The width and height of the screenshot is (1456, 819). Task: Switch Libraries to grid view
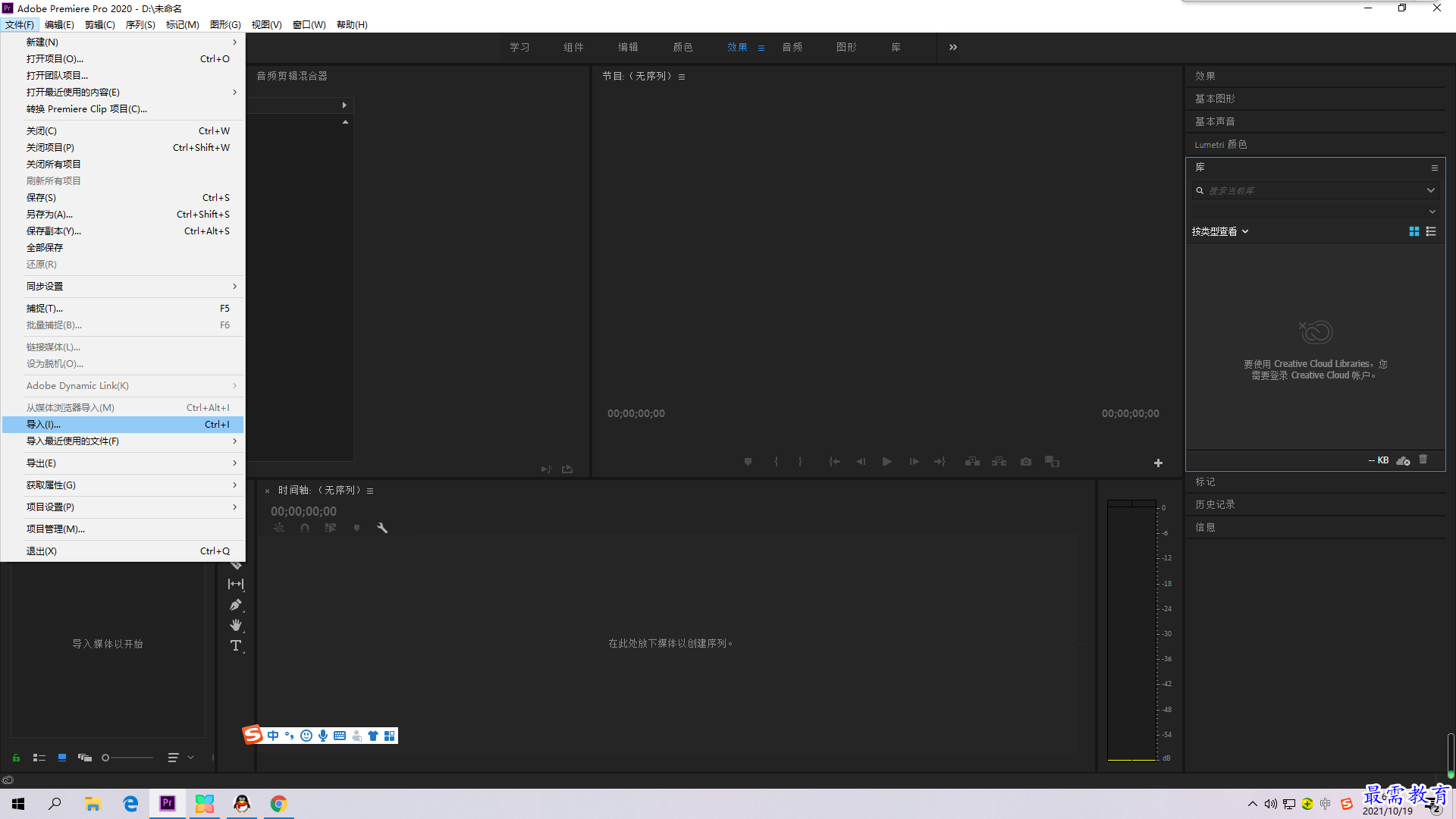(x=1414, y=231)
